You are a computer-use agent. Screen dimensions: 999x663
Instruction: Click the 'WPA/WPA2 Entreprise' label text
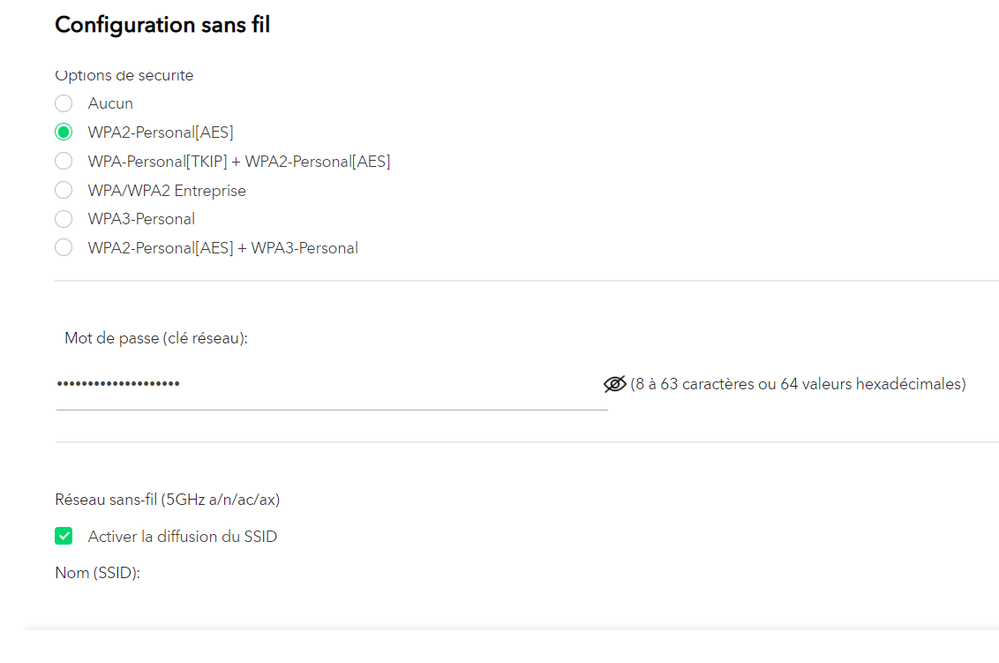coord(166,190)
